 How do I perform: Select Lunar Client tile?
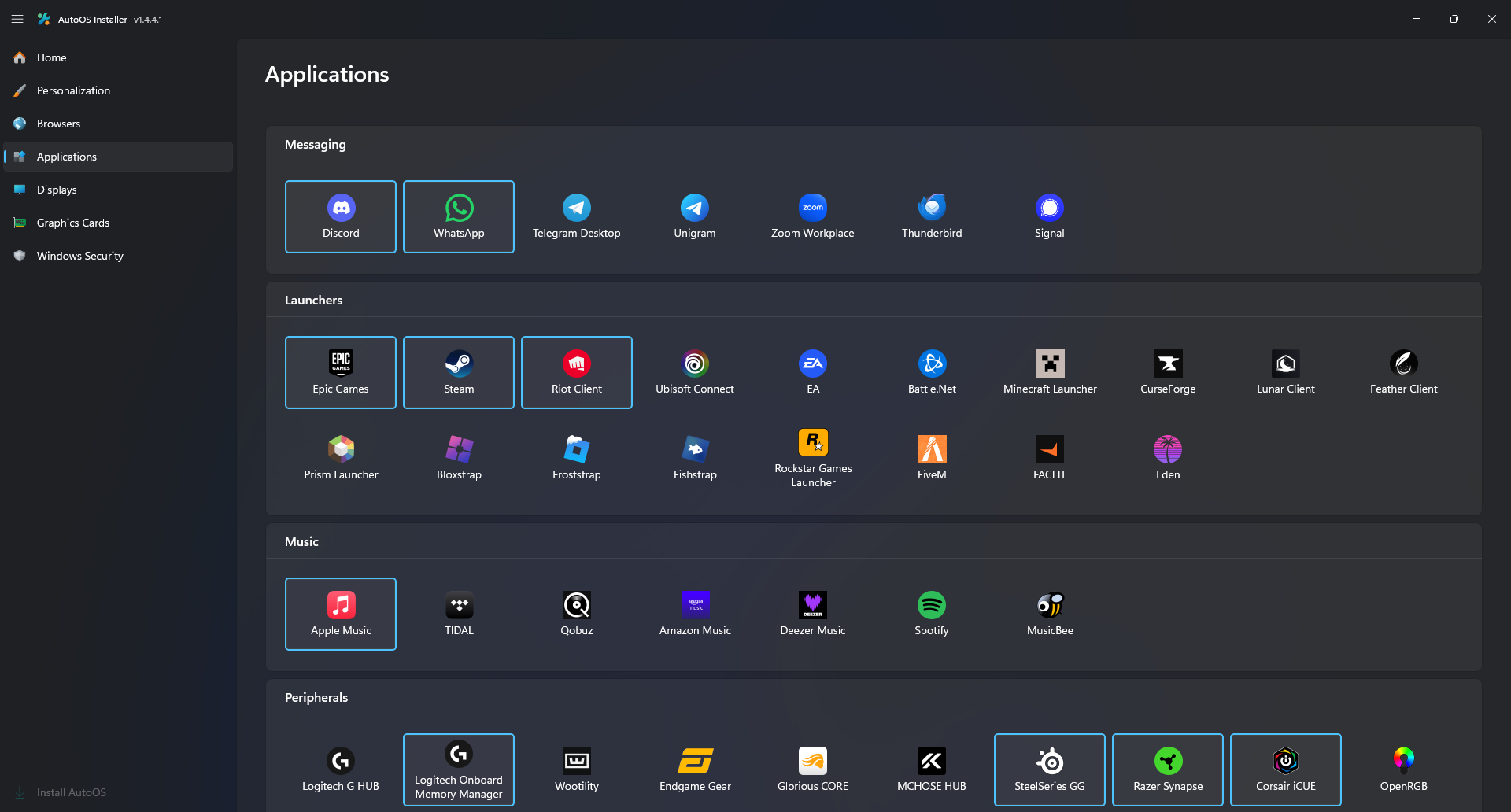[x=1286, y=372]
